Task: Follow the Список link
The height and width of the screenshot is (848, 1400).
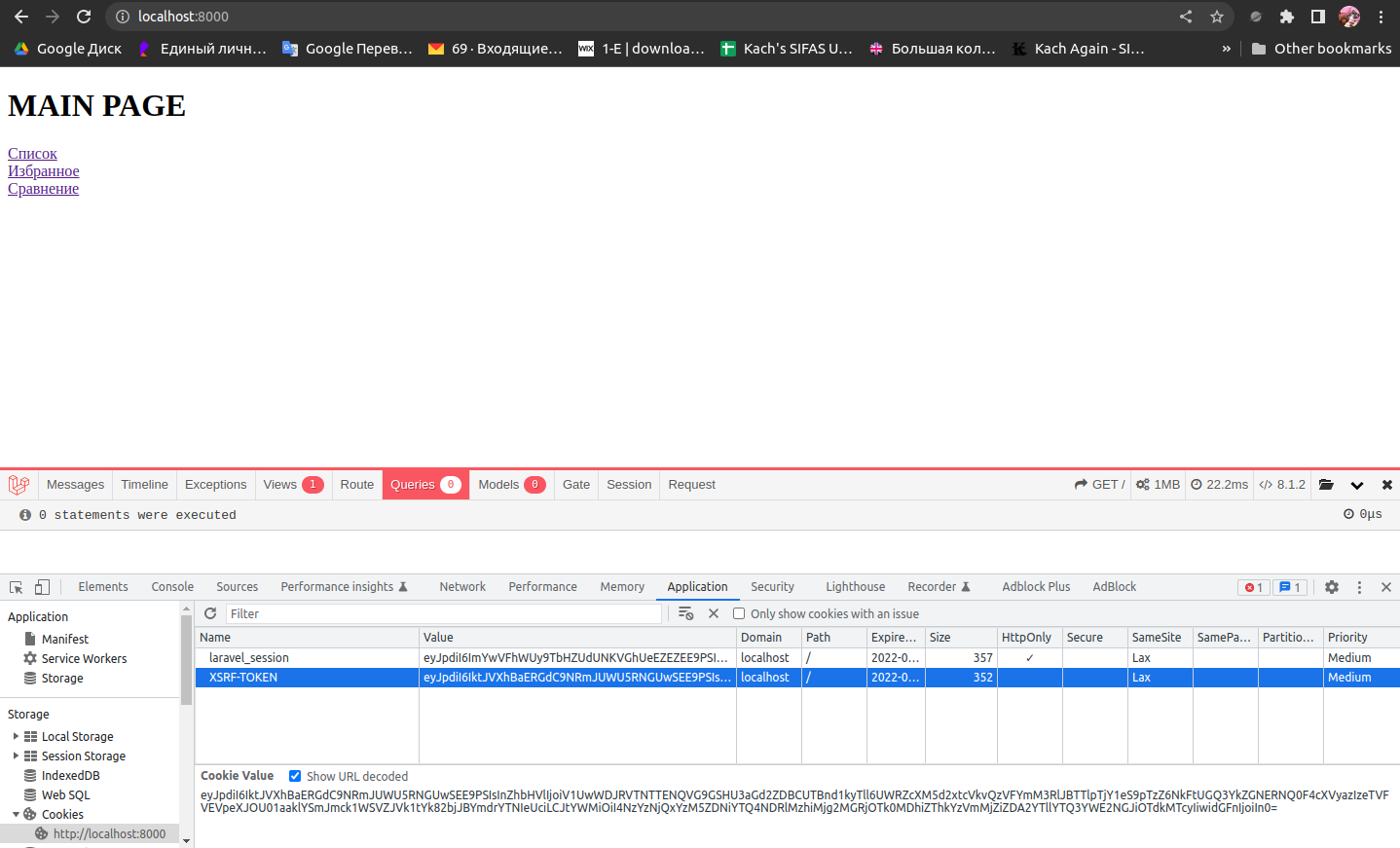Action: pyautogui.click(x=32, y=153)
